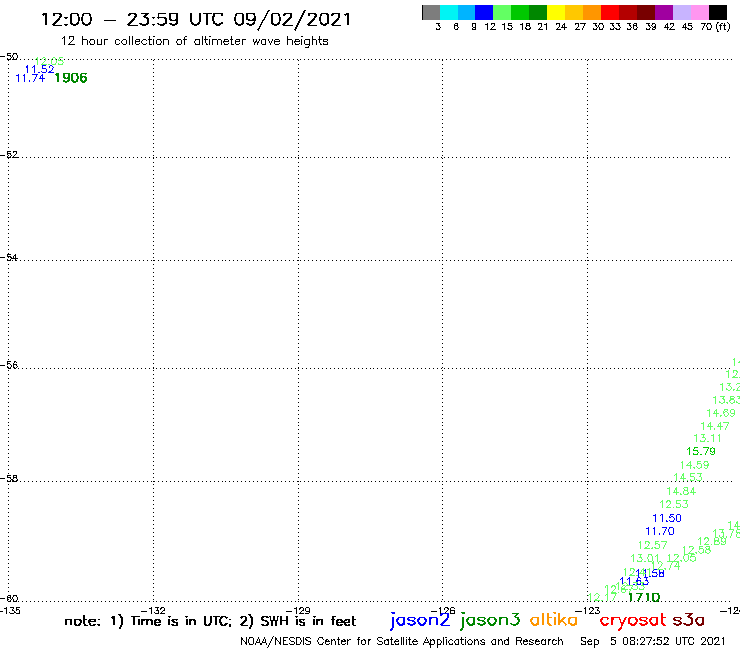Pick the purple legend swatch
This screenshot has width=740, height=650.
[x=664, y=12]
